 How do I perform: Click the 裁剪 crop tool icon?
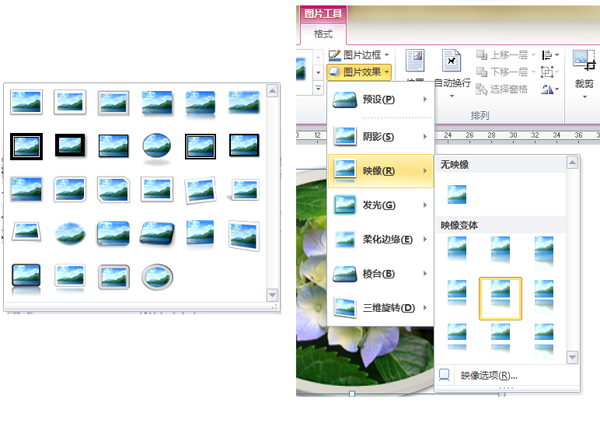point(584,60)
